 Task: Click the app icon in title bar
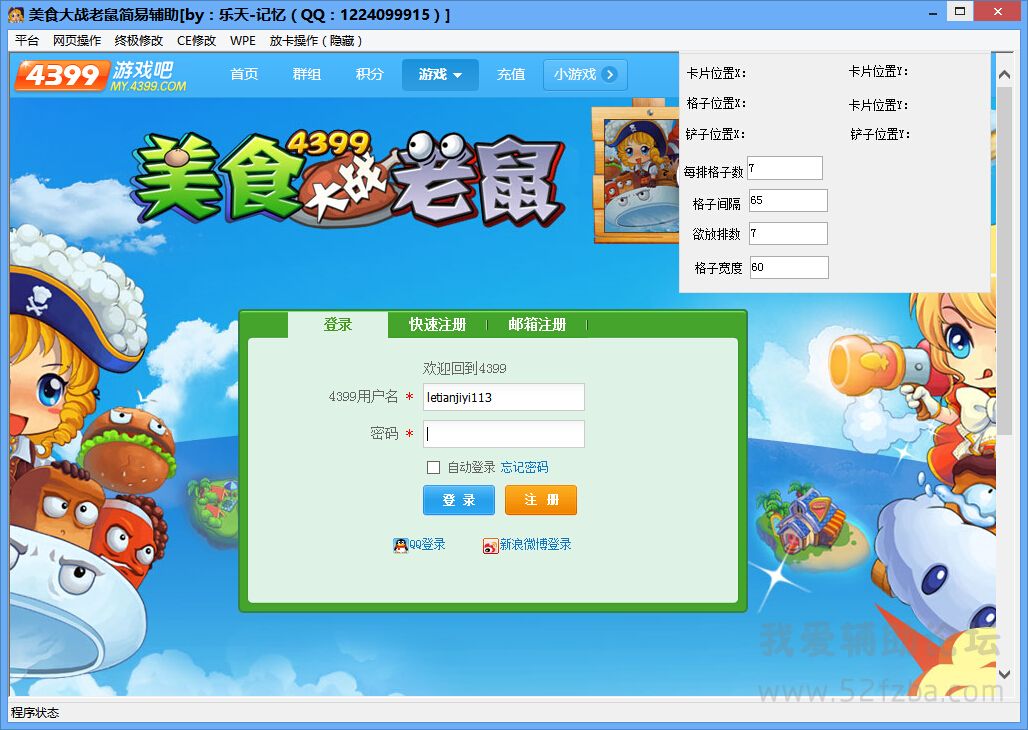click(16, 14)
